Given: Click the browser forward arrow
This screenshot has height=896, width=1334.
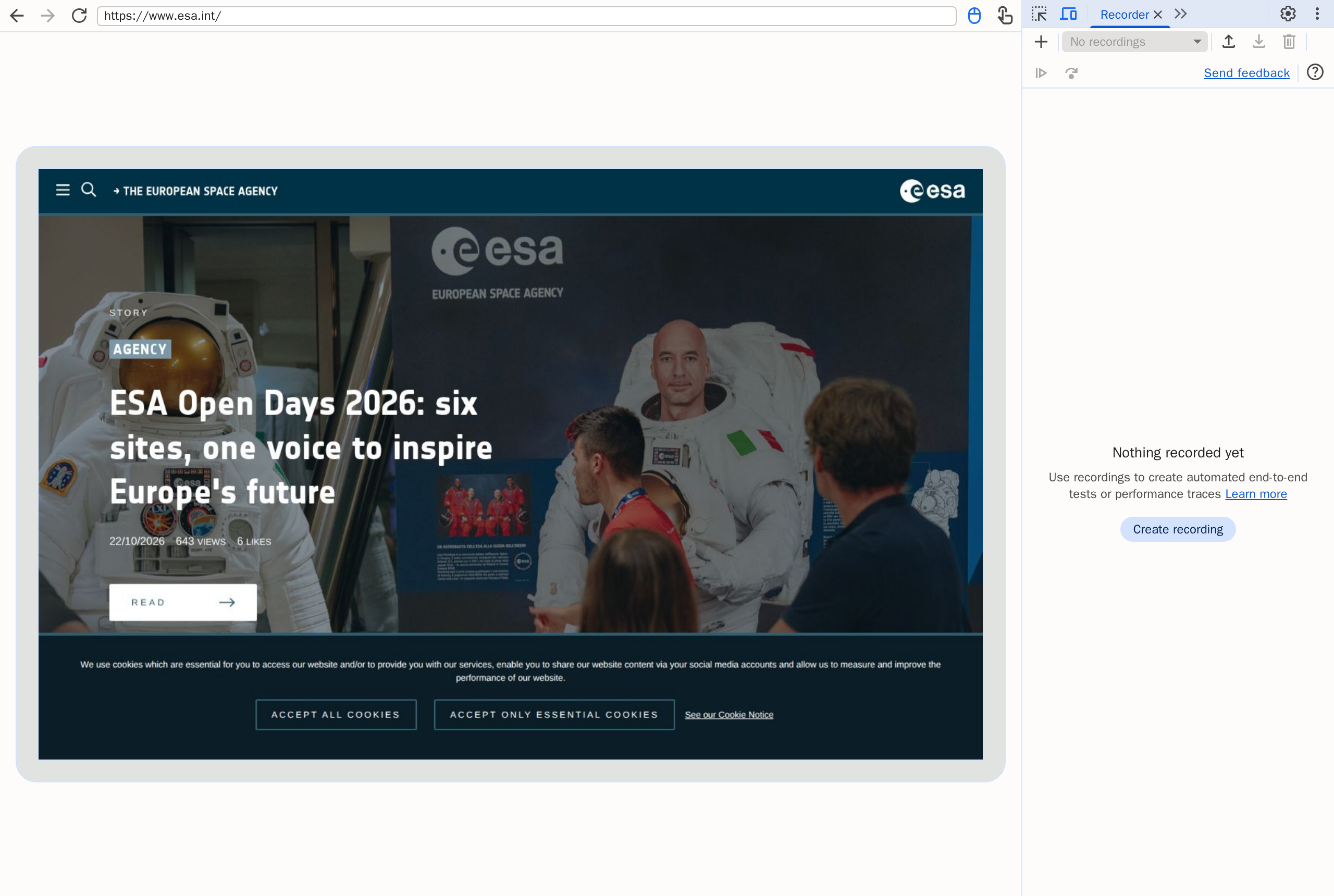Looking at the screenshot, I should click(x=48, y=16).
